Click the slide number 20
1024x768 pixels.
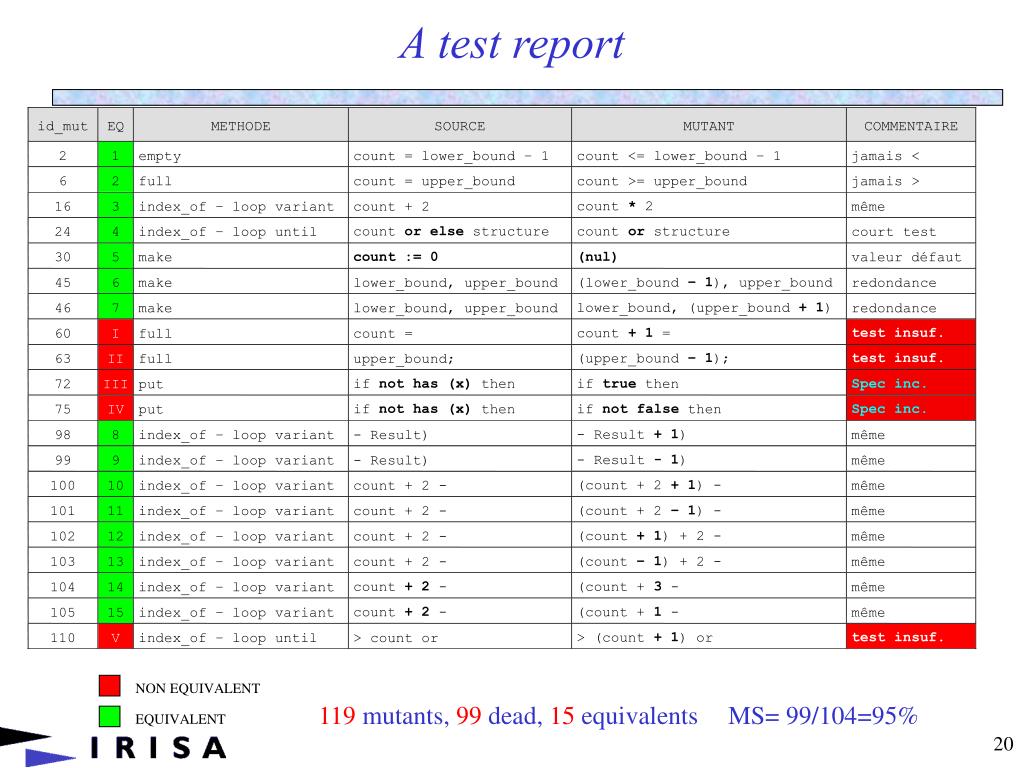point(1003,744)
